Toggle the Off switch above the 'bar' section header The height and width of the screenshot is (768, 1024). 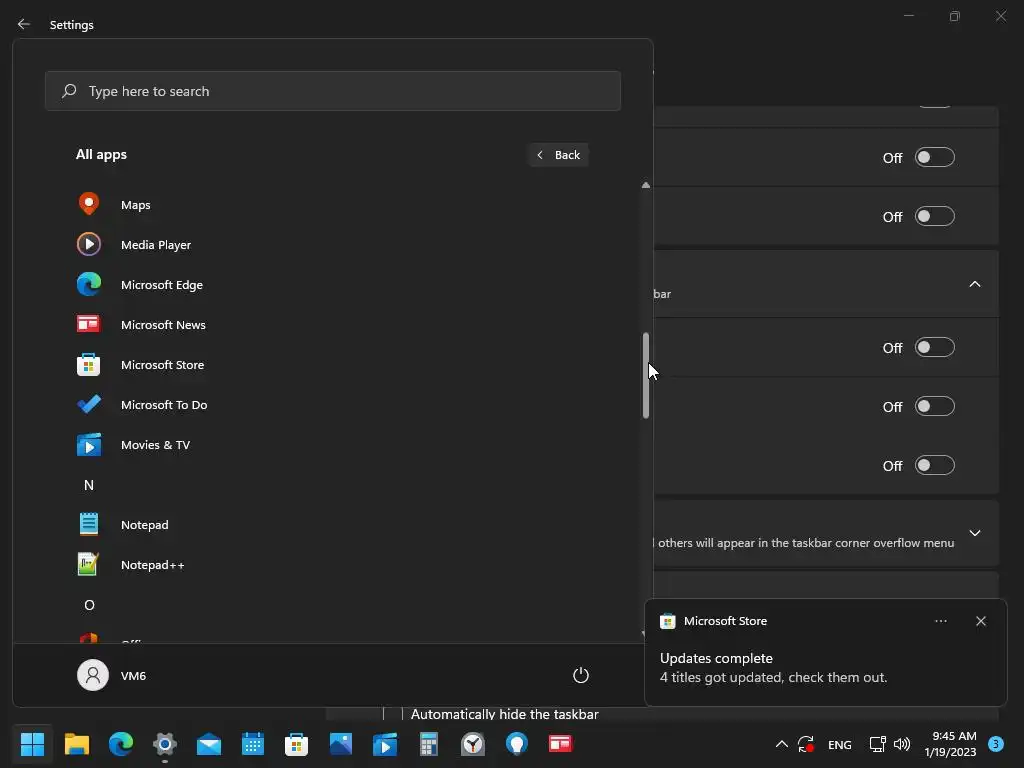tap(935, 216)
